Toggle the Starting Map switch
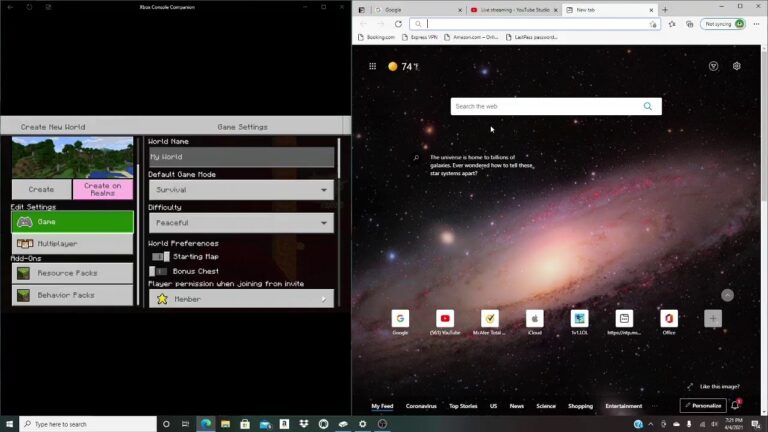768x432 pixels. coord(158,257)
